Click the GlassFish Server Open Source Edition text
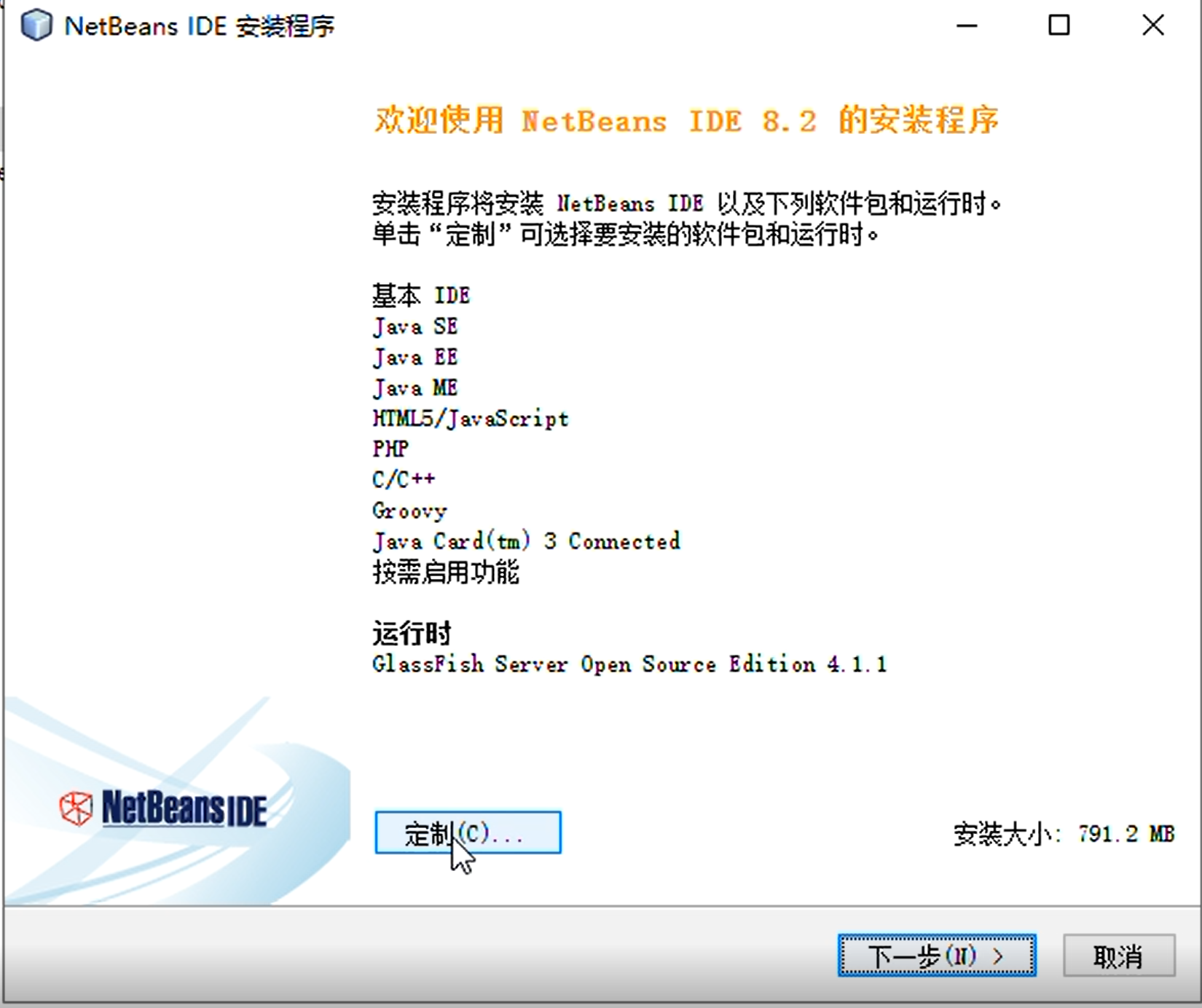The image size is (1202, 1008). (x=629, y=664)
